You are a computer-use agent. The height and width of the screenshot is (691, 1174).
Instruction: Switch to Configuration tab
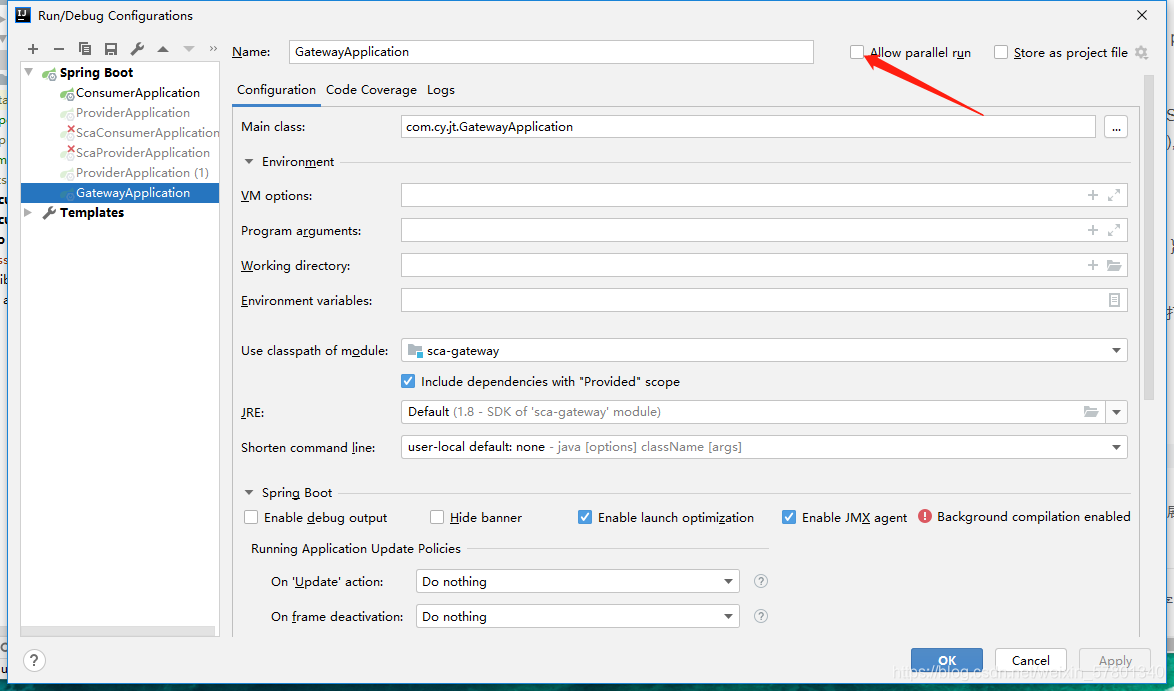(276, 90)
